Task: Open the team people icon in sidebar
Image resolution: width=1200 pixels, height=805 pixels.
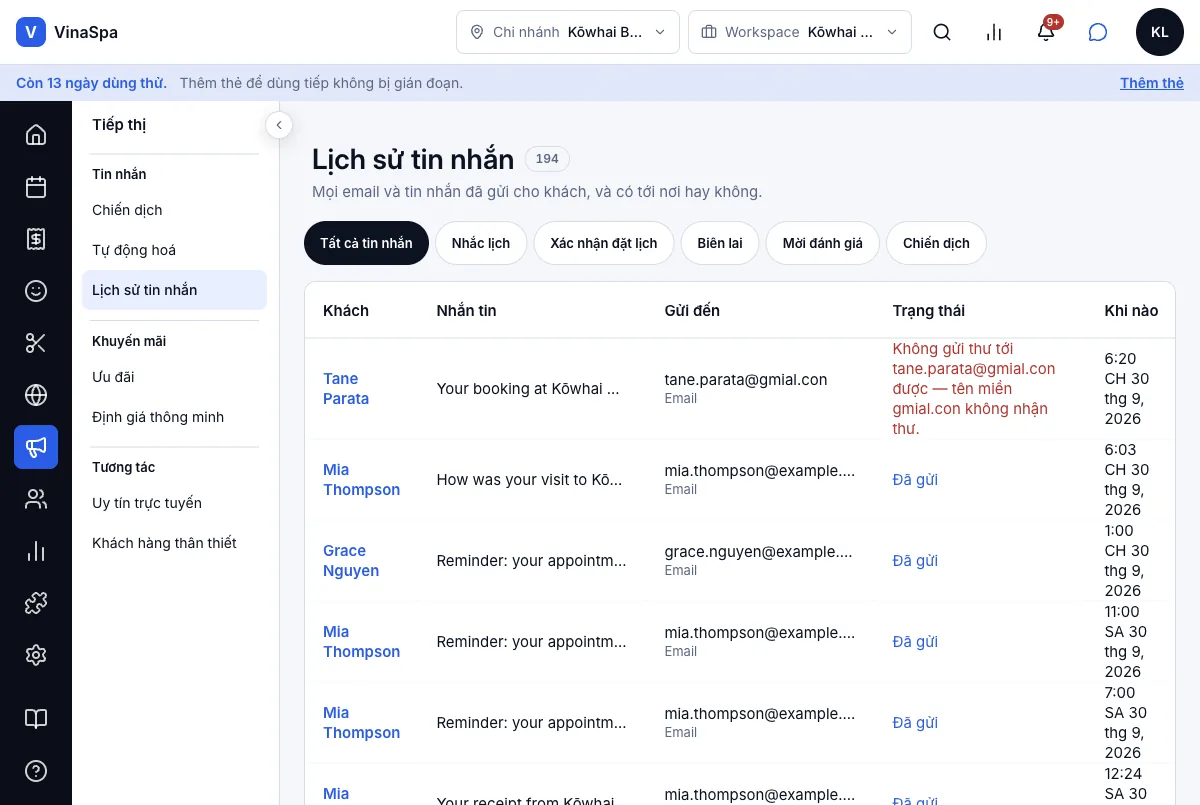Action: tap(36, 499)
